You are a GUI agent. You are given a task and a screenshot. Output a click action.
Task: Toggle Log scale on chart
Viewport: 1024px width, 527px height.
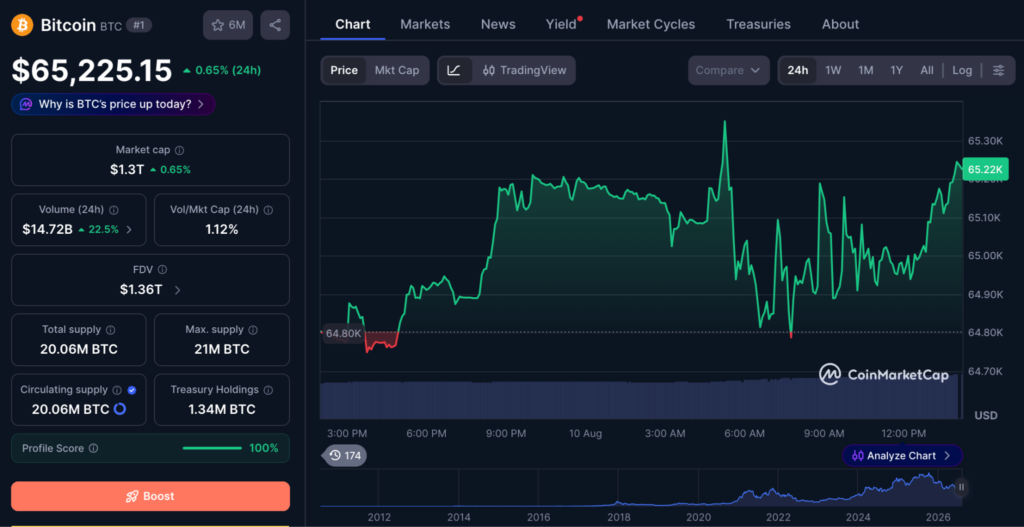pos(962,71)
